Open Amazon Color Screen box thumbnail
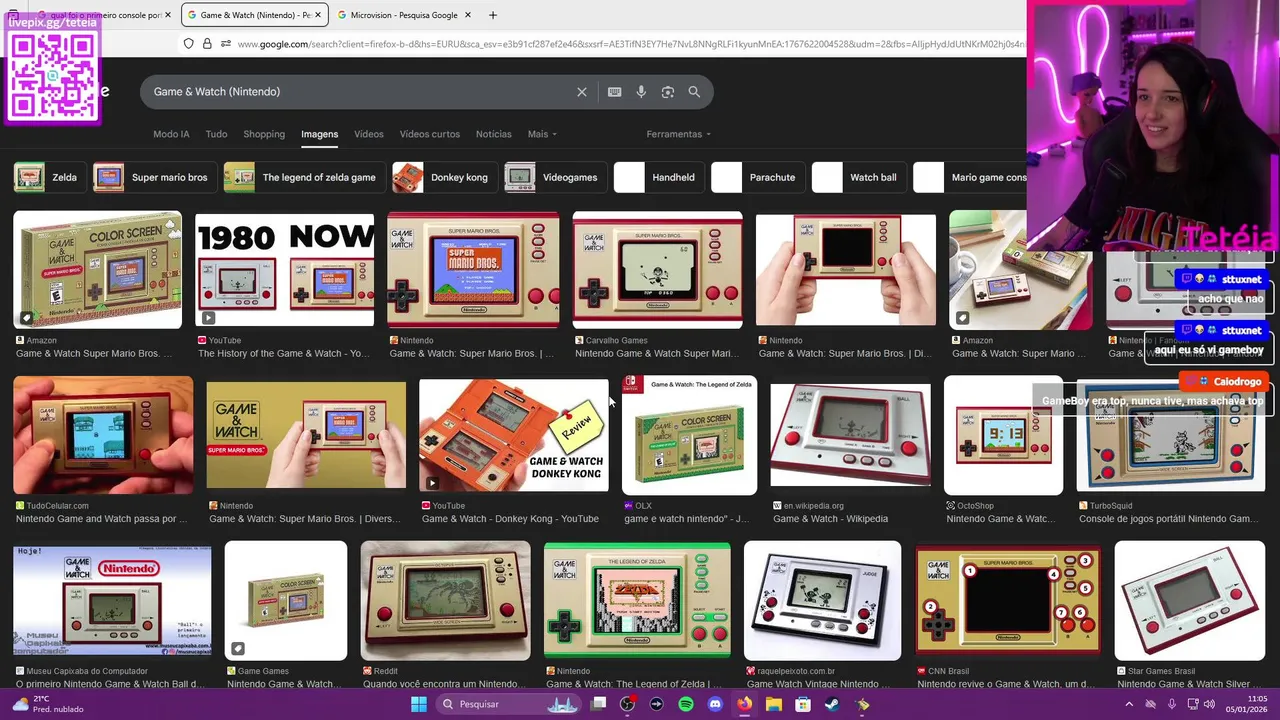 97,270
